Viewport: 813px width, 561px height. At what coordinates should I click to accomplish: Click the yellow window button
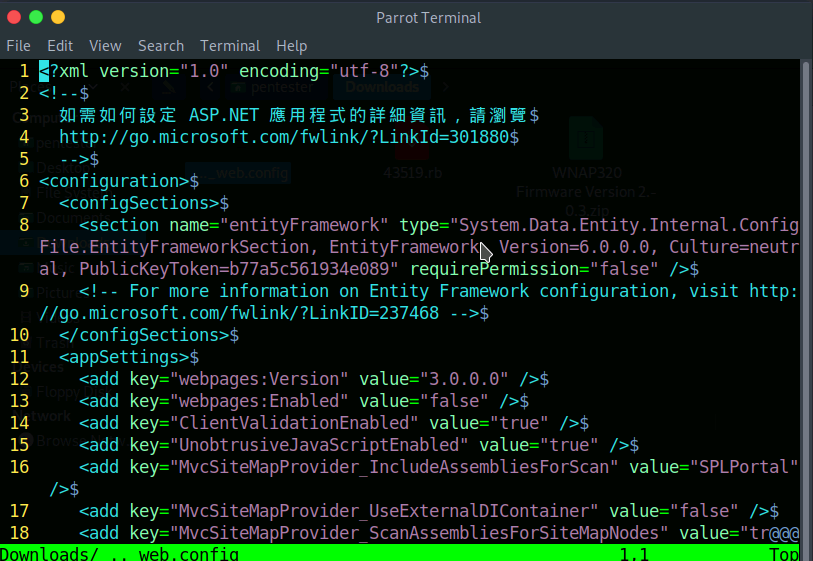58,17
